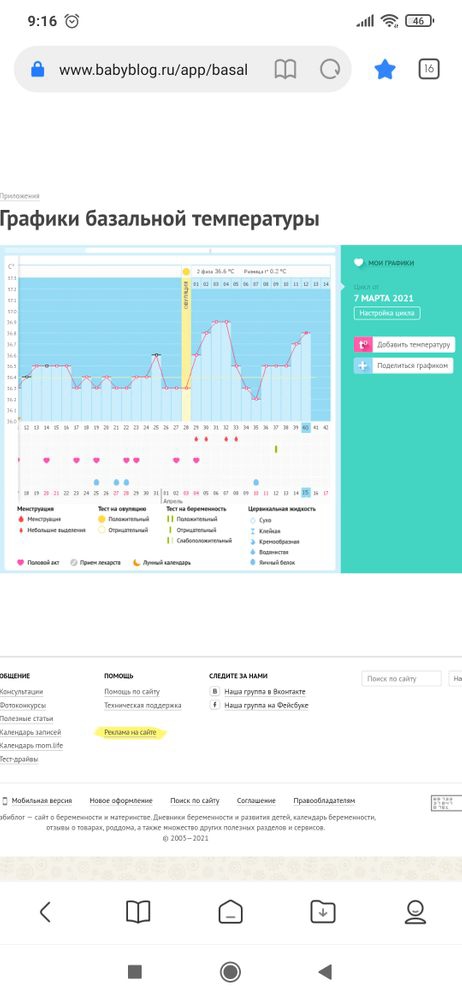Open downloads icon in bottom bar
Viewport: 462px width, 1000px height.
point(323,912)
